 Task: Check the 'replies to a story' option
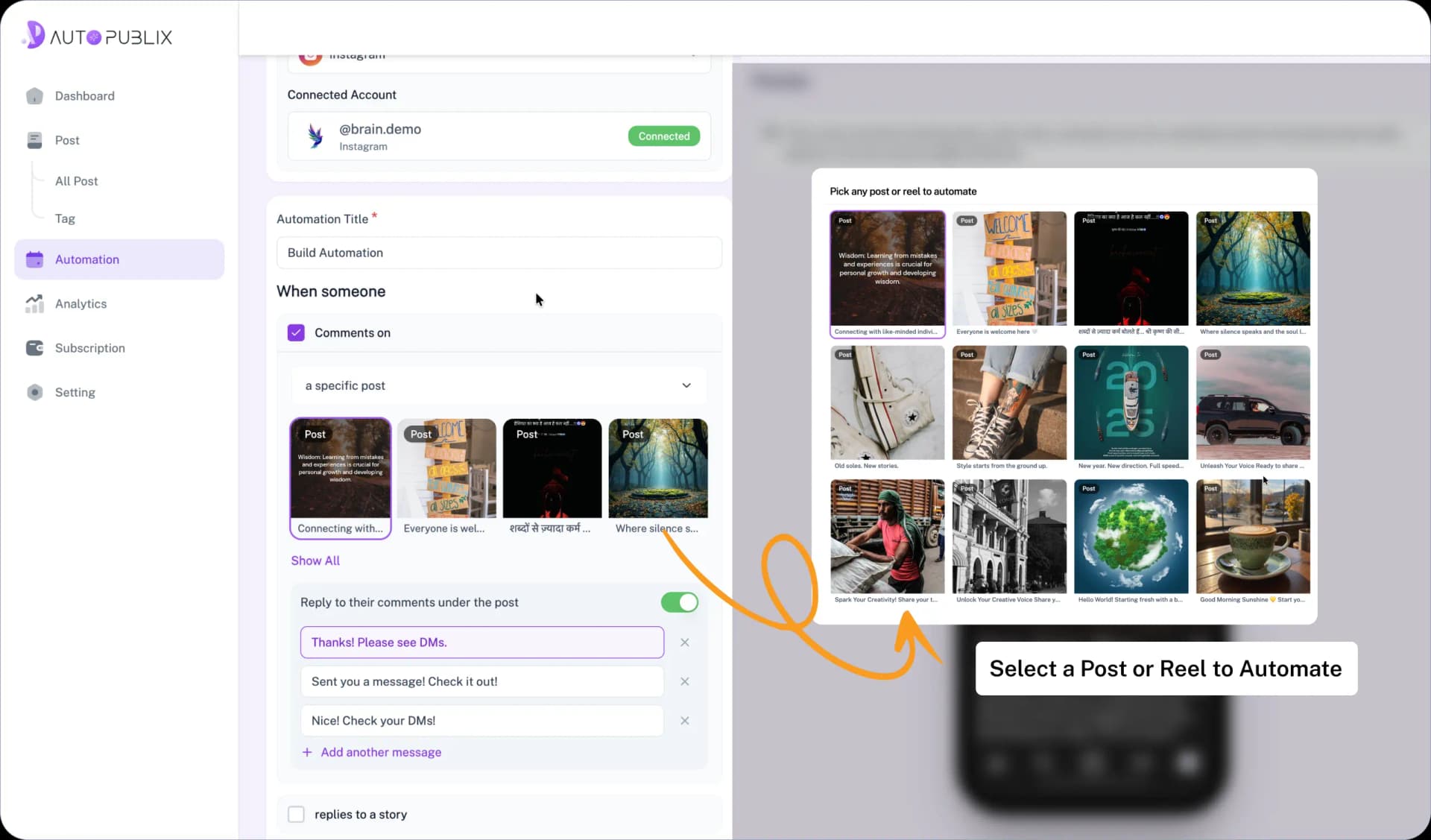pos(296,814)
